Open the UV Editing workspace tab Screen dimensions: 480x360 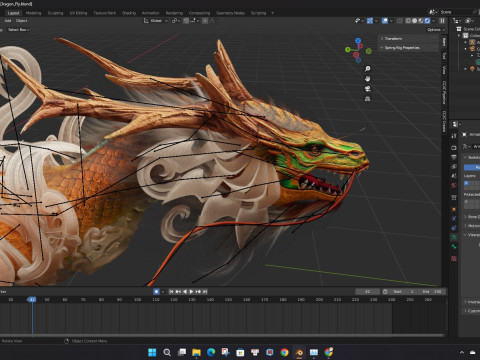78,13
